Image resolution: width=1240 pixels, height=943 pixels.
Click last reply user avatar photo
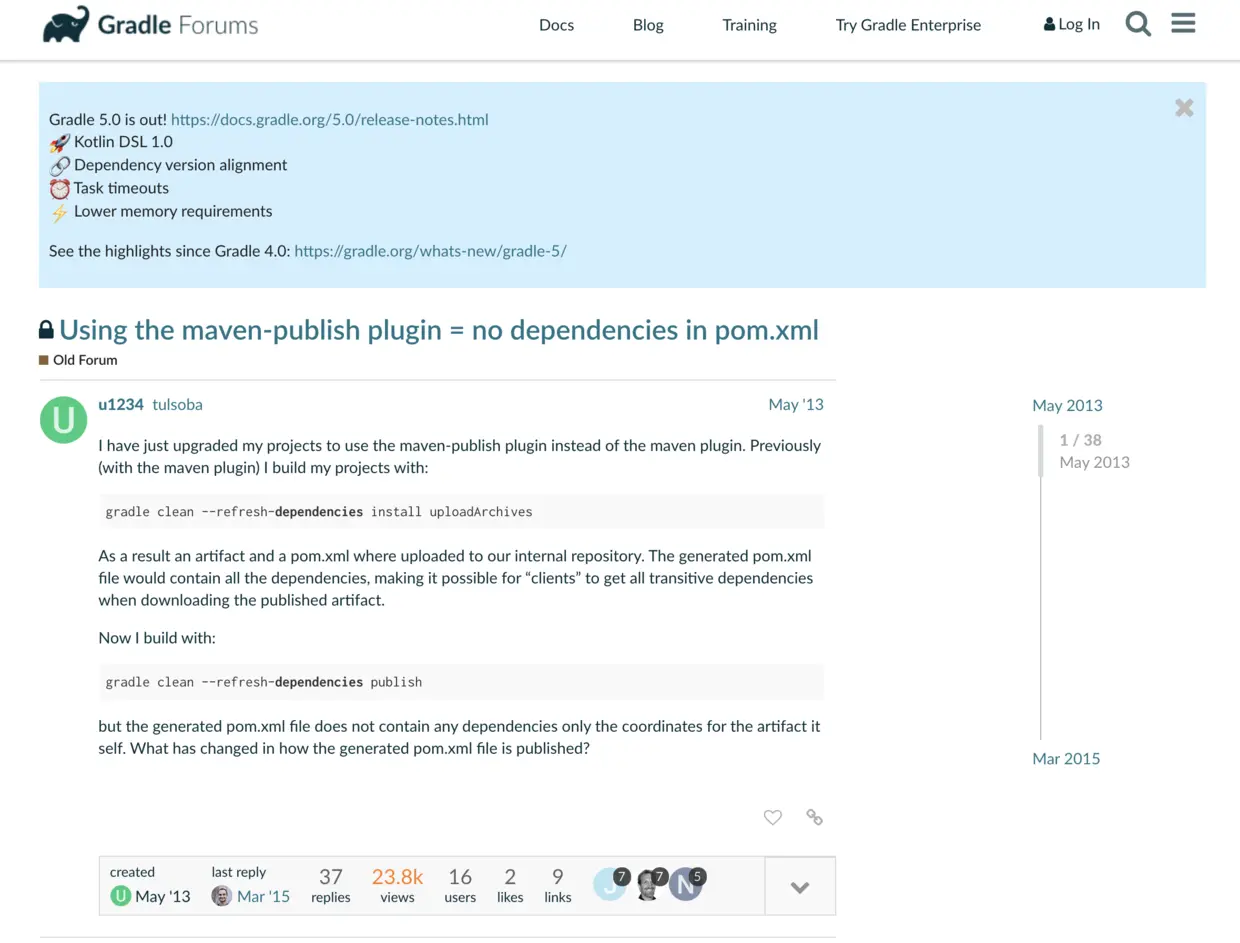[x=222, y=896]
